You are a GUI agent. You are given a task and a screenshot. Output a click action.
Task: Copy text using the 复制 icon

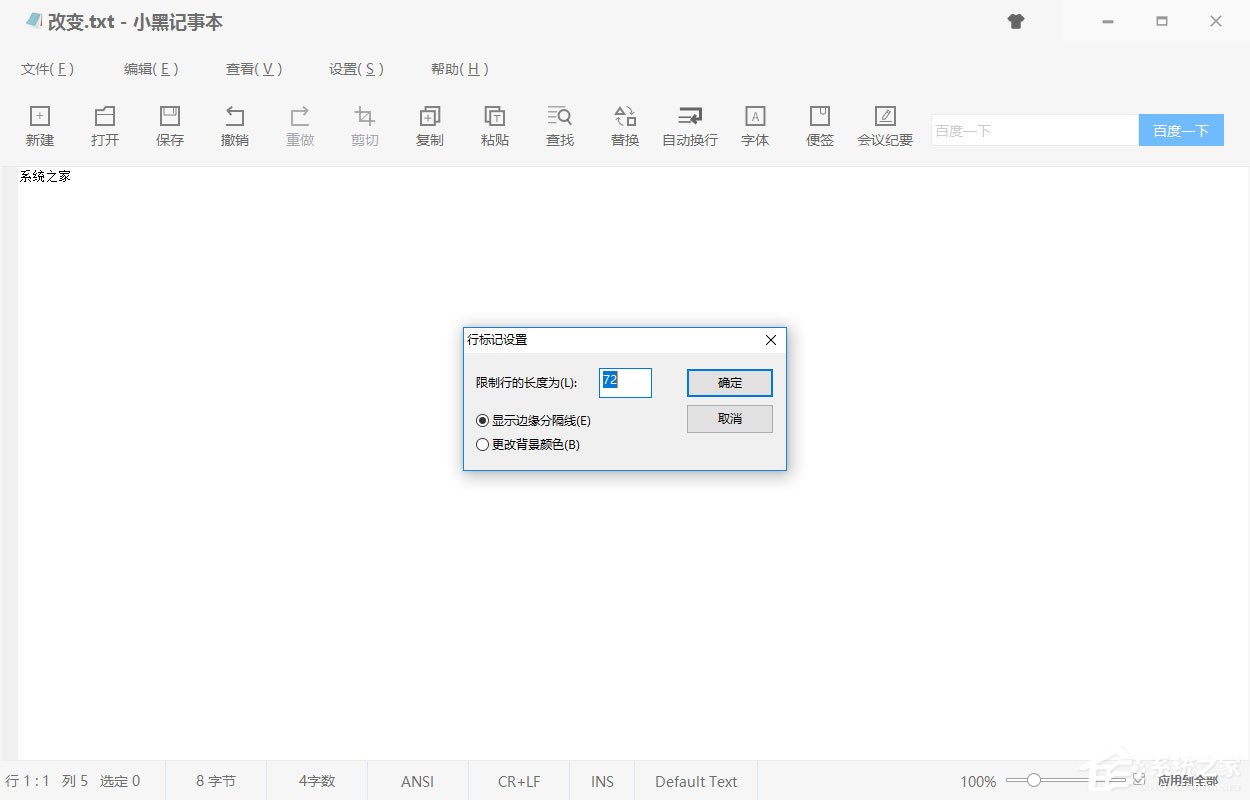click(x=430, y=126)
